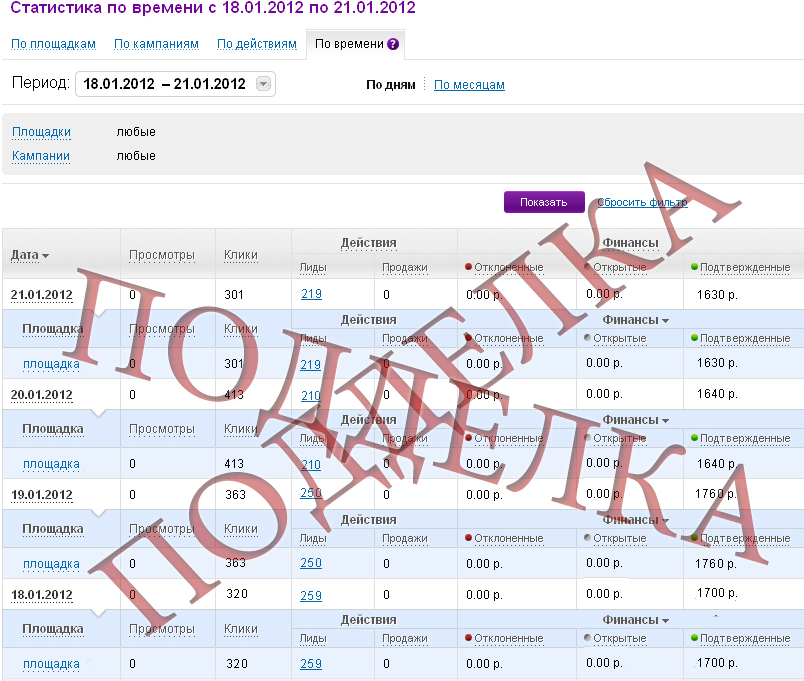Click the 1640 р. confirmed value for 20.01.2012

click(717, 394)
